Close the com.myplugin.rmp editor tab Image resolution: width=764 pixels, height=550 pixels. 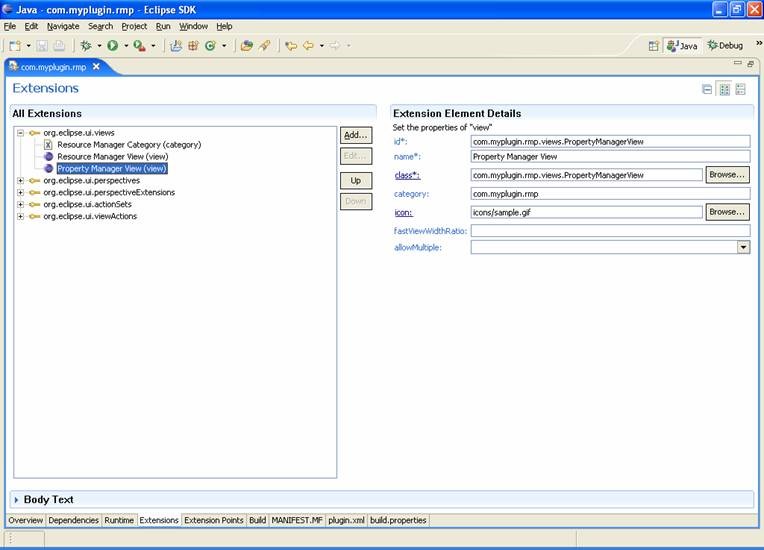[x=96, y=66]
